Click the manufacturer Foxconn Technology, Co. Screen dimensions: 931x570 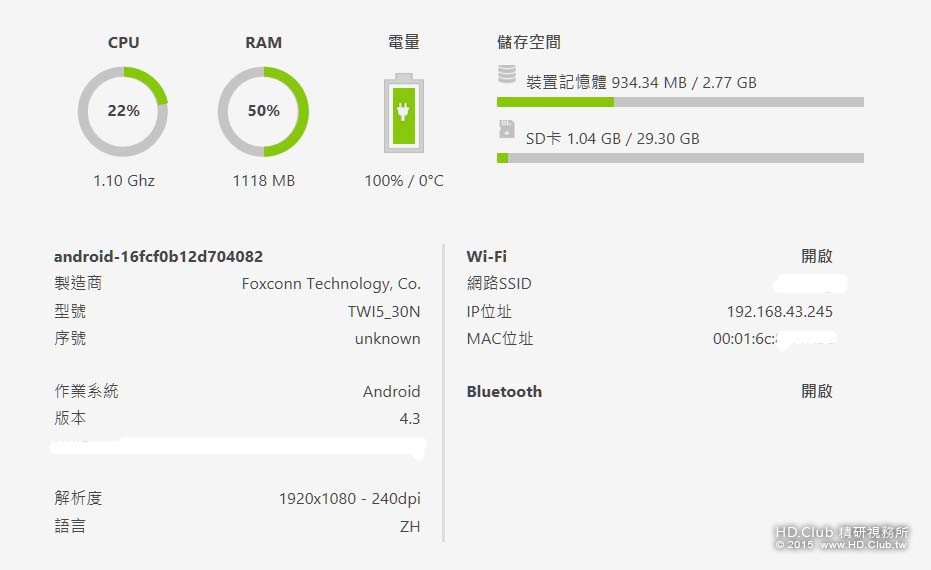click(331, 284)
